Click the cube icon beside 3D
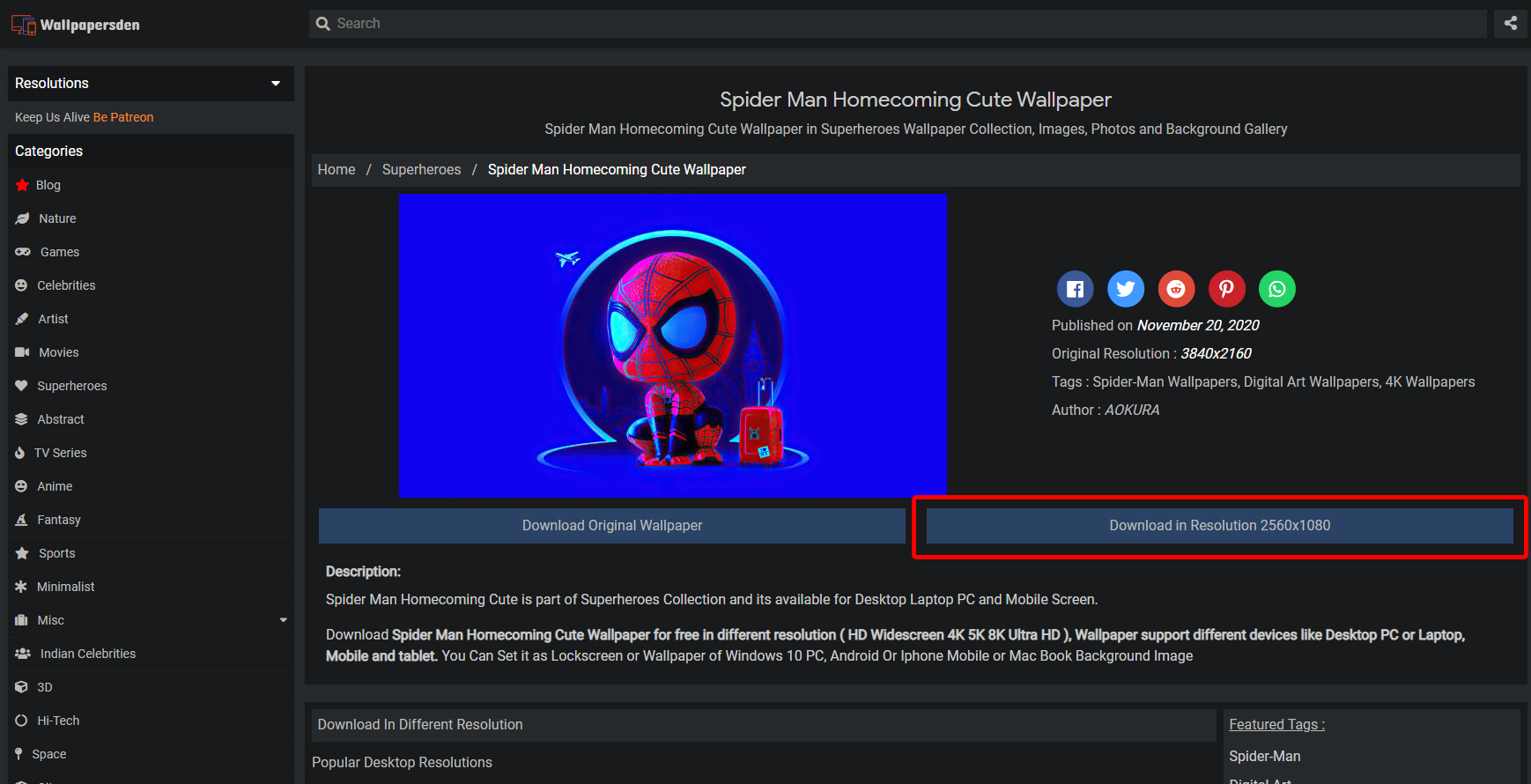The image size is (1531, 784). coord(21,687)
